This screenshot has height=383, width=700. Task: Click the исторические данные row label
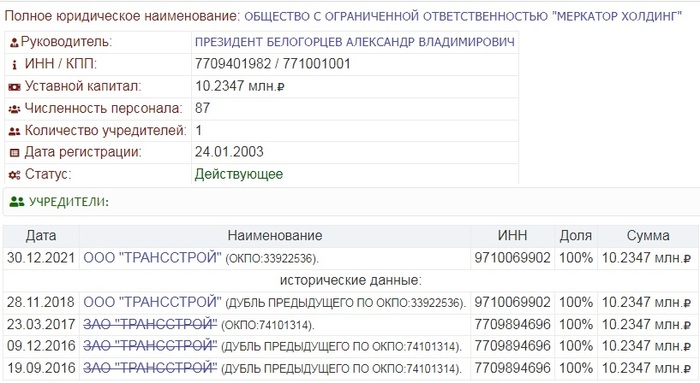tap(350, 280)
